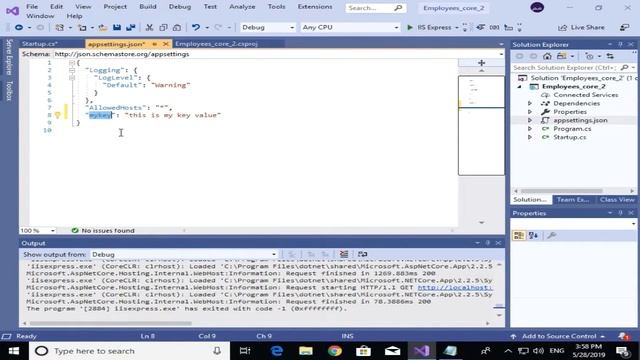Save the current file with Save icon

(x=117, y=27)
